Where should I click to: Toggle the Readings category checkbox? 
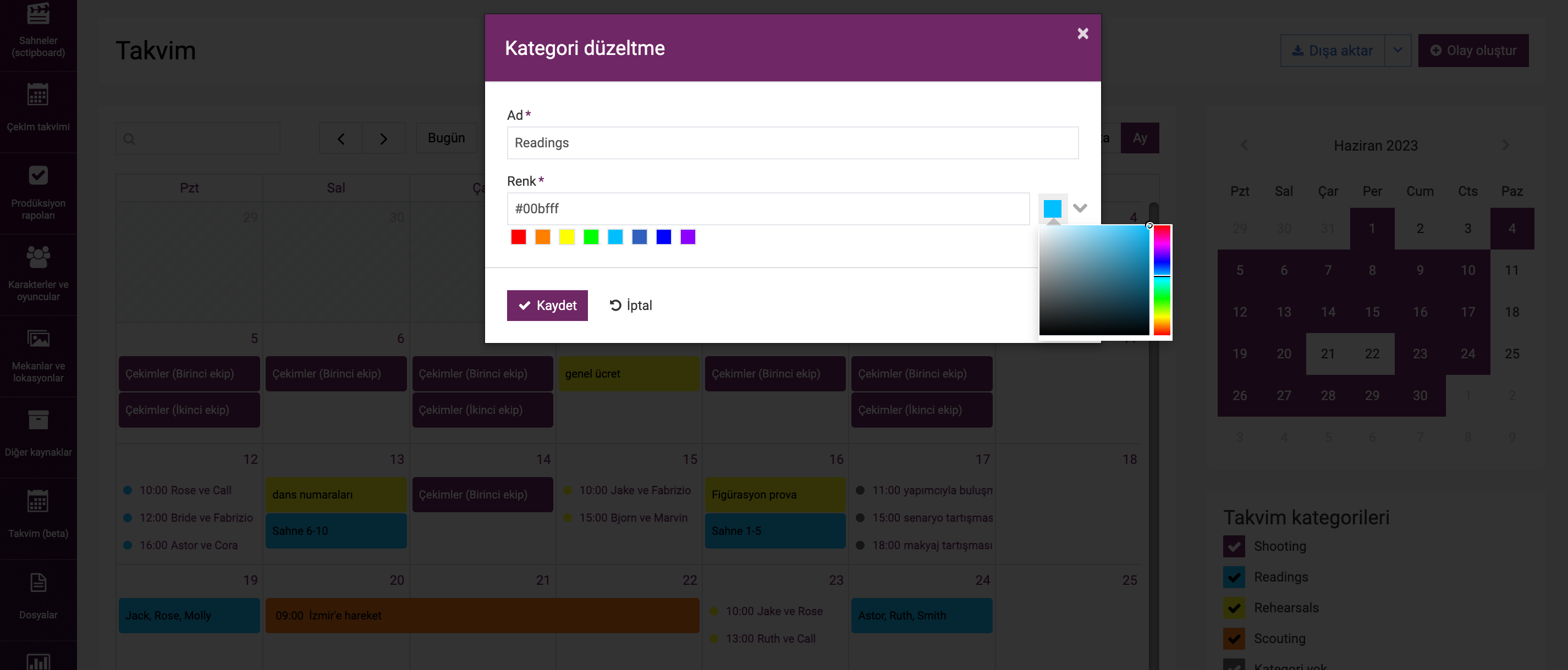(x=1234, y=577)
